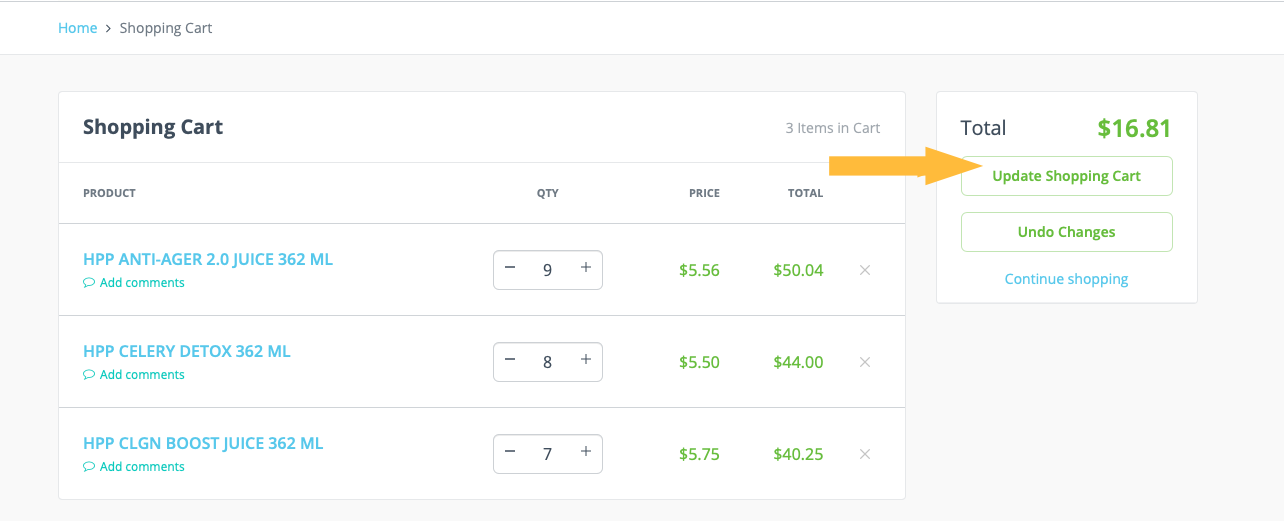Click the Undo Changes button

(1066, 232)
